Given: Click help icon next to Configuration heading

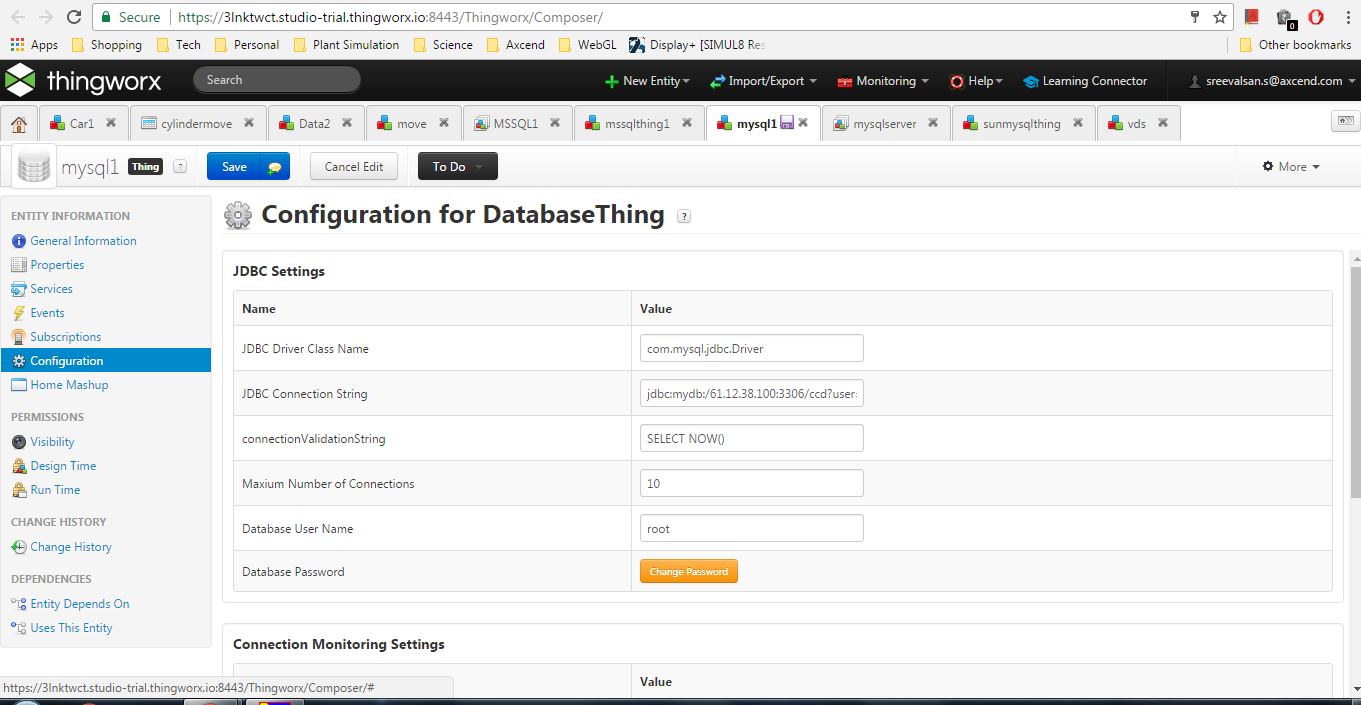Looking at the screenshot, I should pos(684,215).
